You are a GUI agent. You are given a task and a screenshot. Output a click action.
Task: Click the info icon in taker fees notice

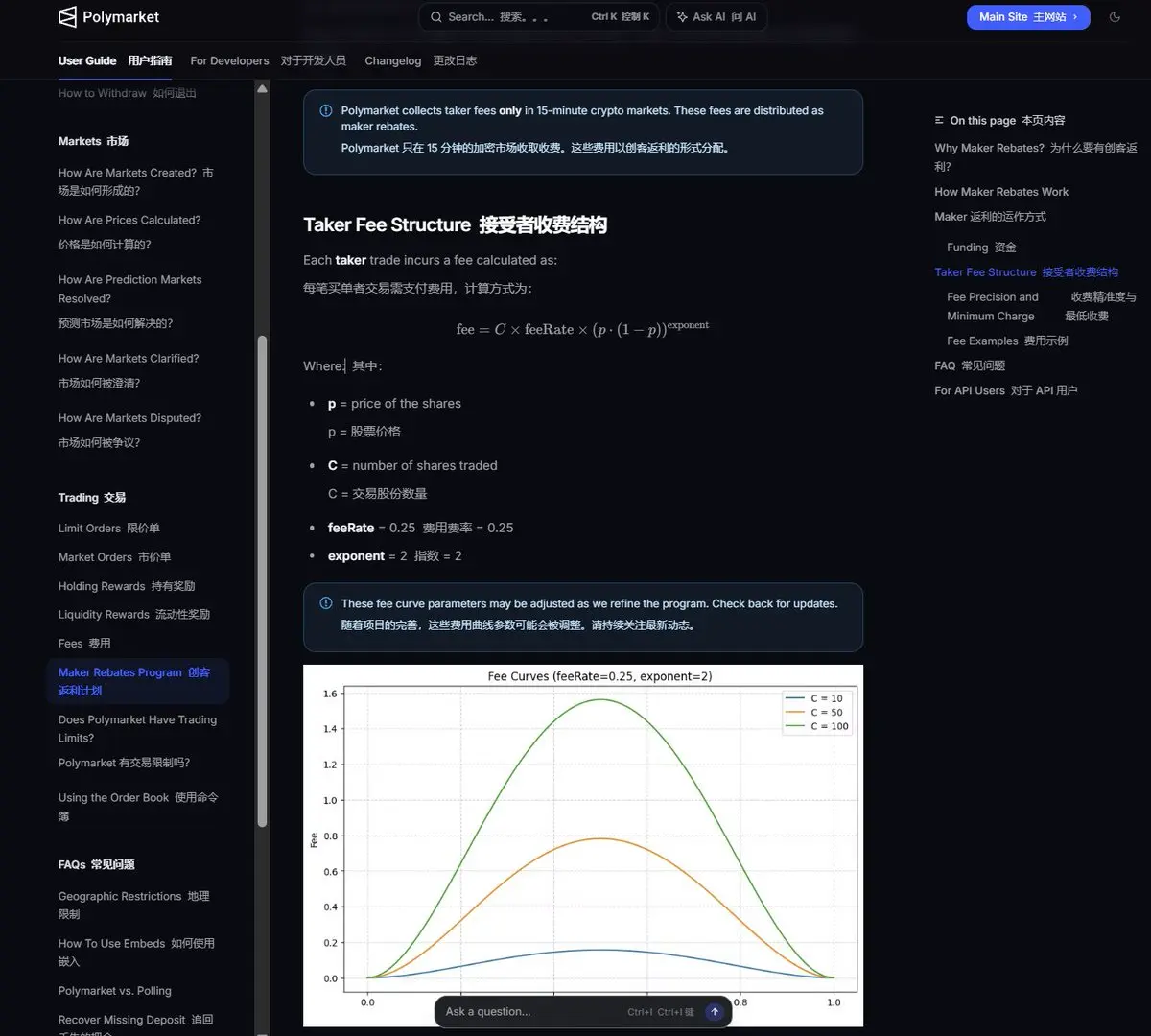pyautogui.click(x=326, y=111)
